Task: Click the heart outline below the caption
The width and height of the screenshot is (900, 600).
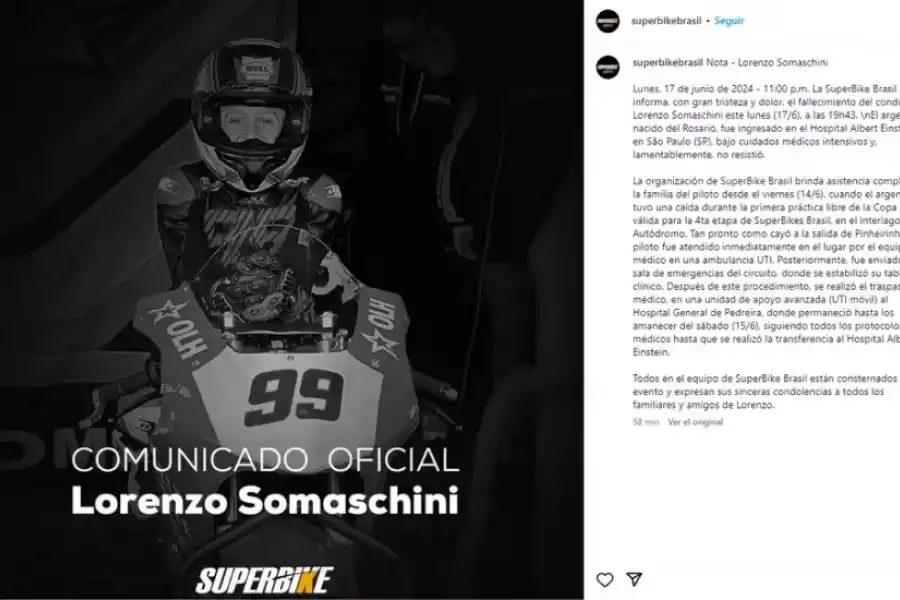Action: (x=605, y=578)
